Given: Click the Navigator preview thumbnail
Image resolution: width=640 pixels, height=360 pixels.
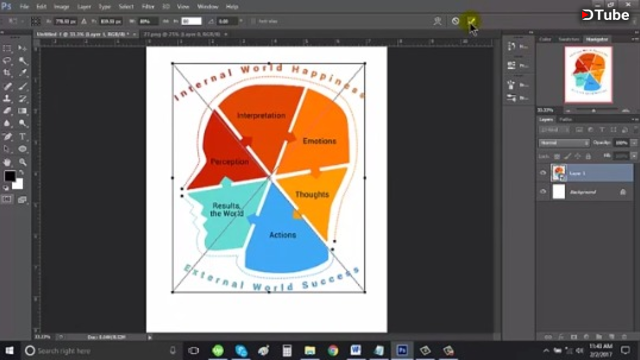Looking at the screenshot, I should (x=588, y=74).
